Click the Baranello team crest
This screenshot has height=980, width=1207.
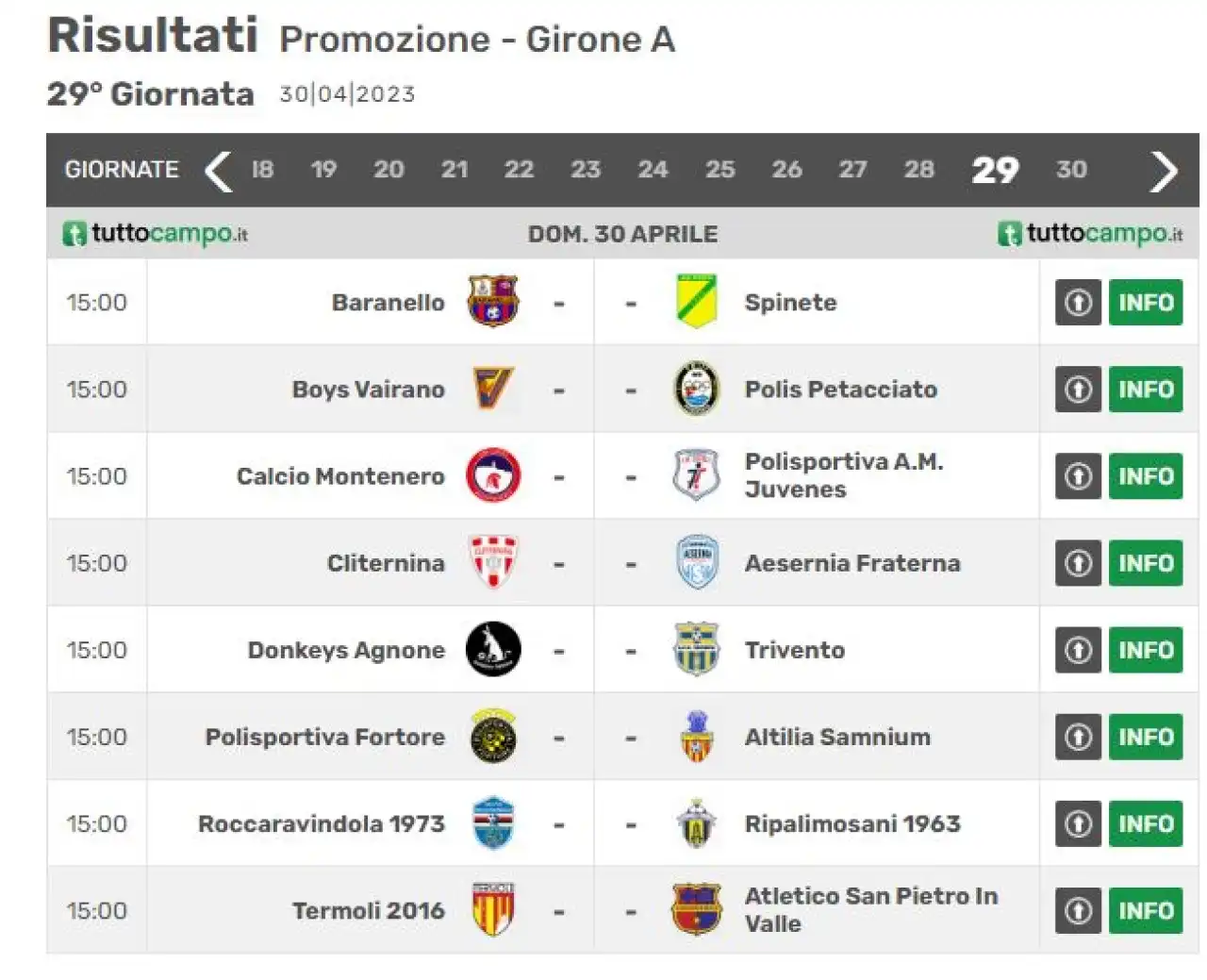(x=493, y=302)
